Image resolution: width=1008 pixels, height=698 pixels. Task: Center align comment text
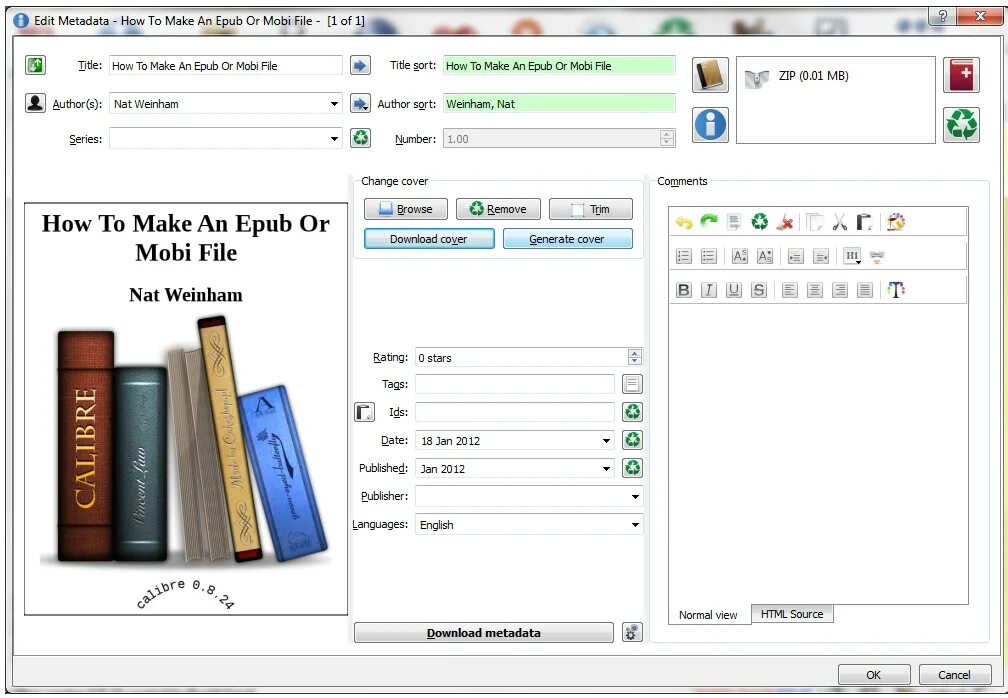tap(814, 290)
